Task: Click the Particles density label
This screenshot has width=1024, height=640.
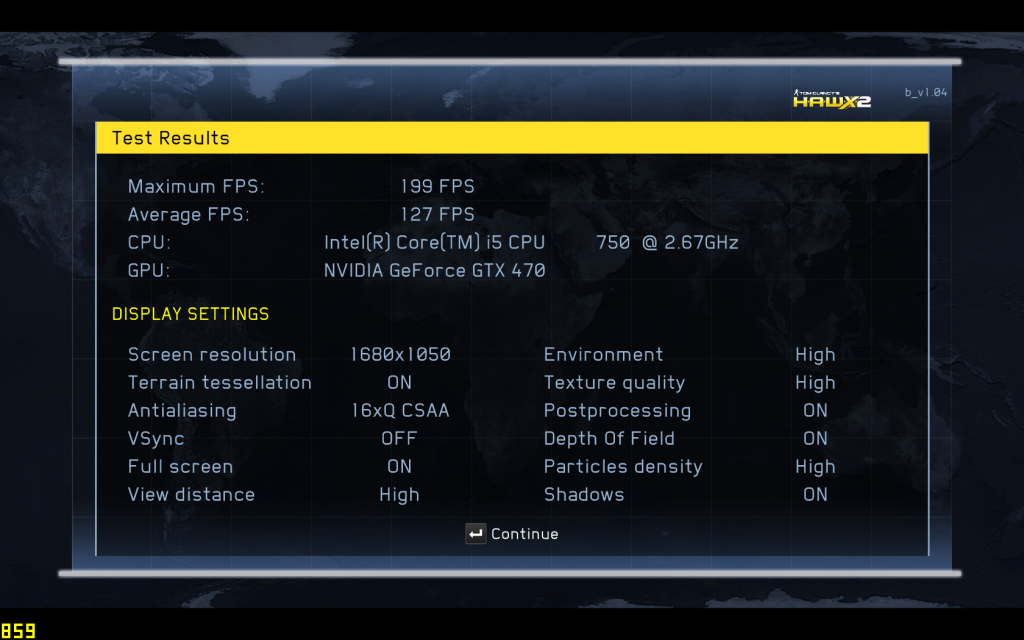Action: pos(623,467)
